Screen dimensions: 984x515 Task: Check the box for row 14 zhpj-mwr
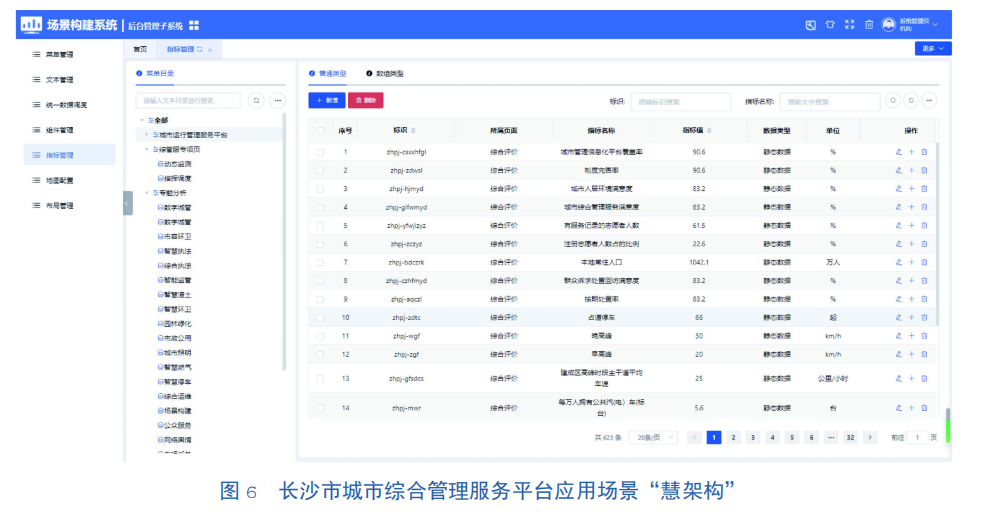(x=321, y=408)
